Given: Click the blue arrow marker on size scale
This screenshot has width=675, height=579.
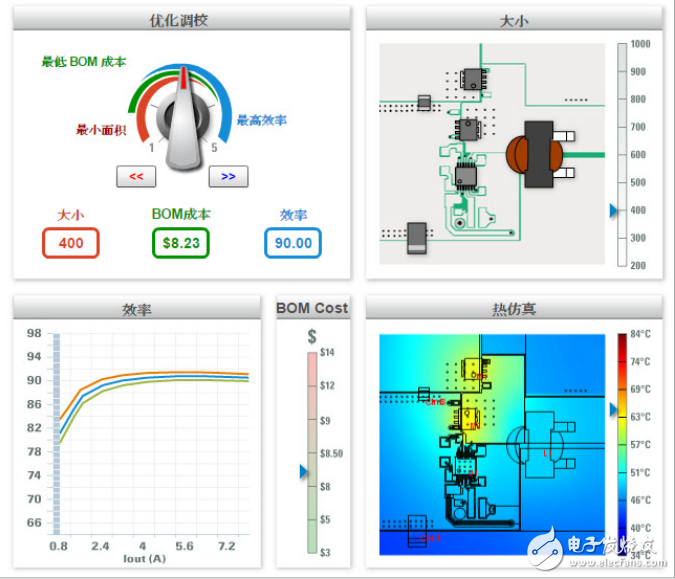Looking at the screenshot, I should (x=614, y=210).
